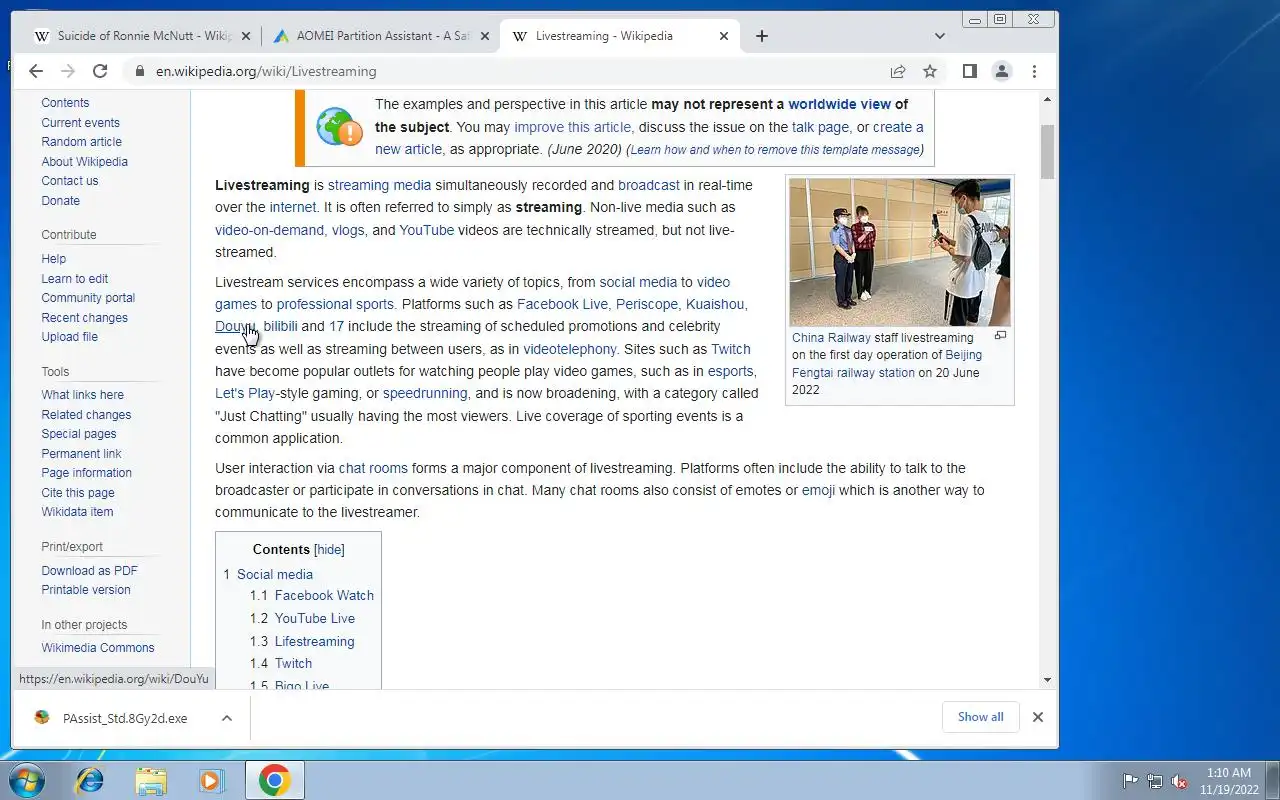Follow the speedrunning link
1280x800 pixels.
coord(425,393)
